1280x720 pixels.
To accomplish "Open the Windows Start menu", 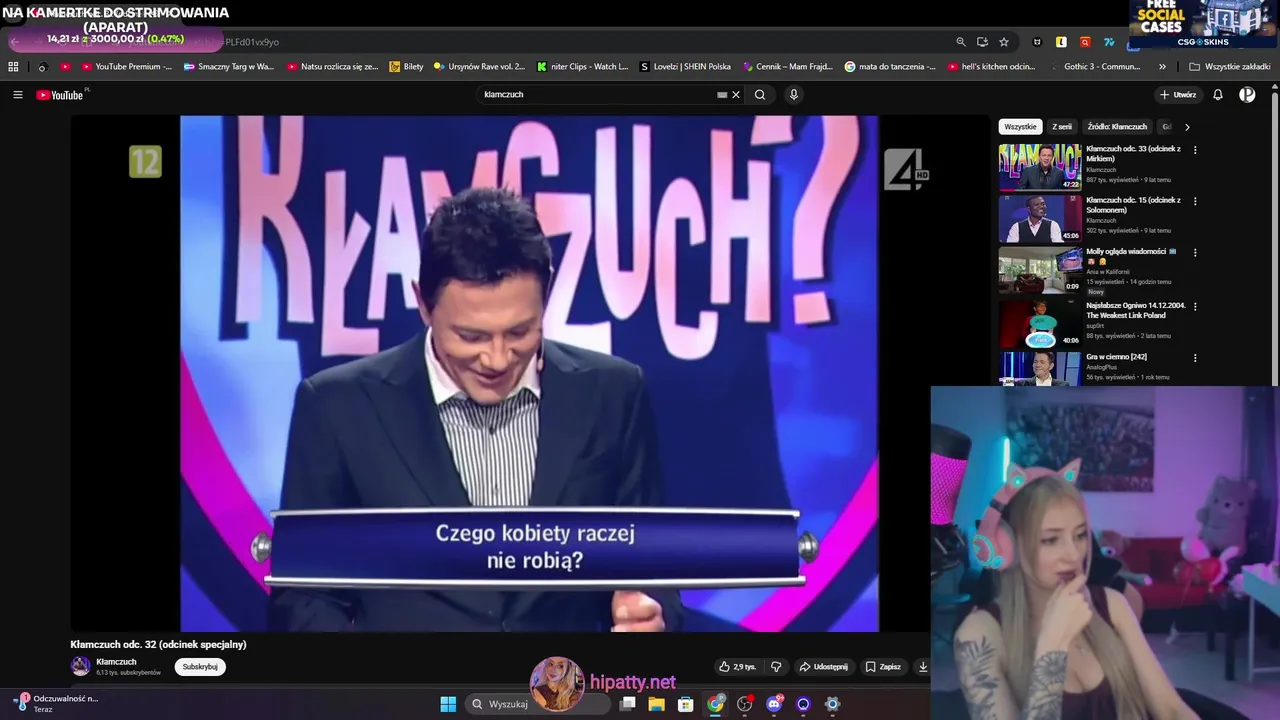I will pyautogui.click(x=448, y=704).
